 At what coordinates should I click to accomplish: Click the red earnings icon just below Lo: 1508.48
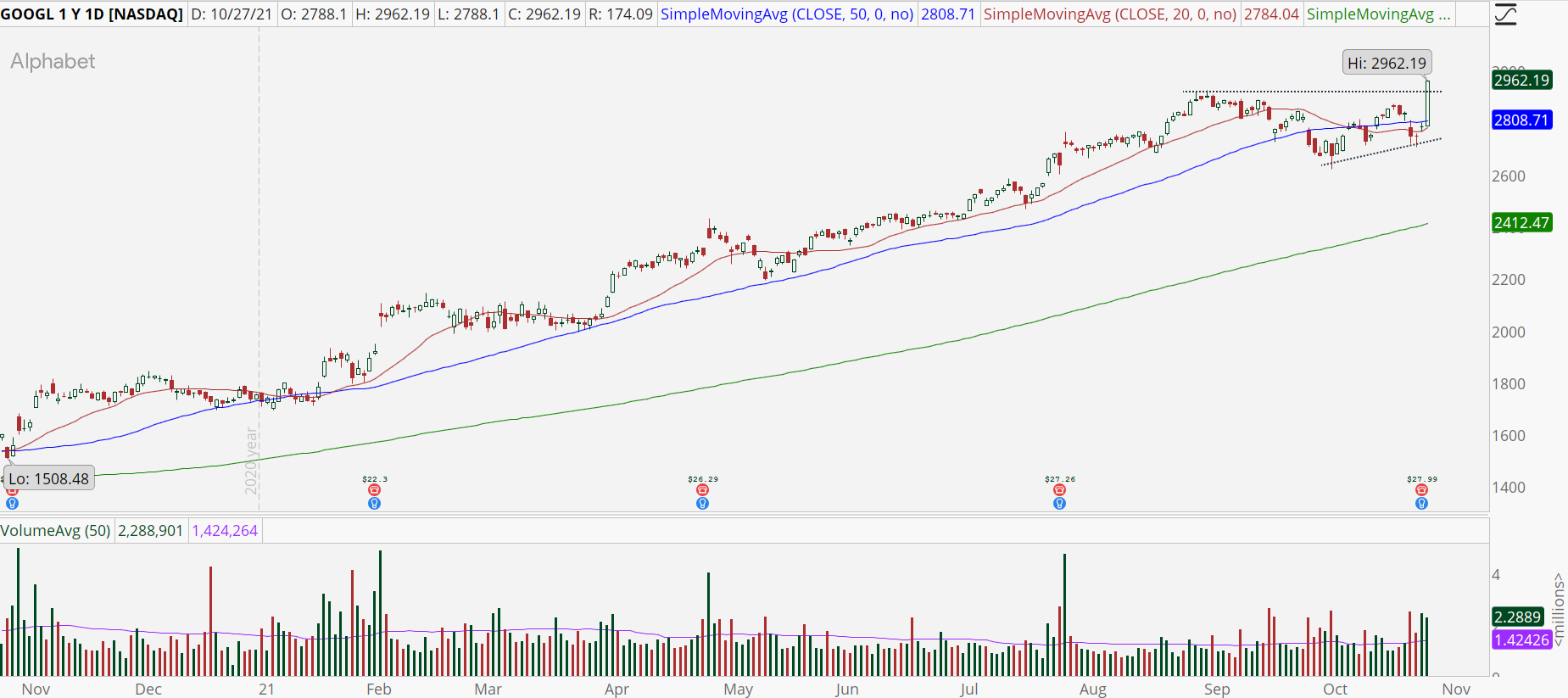coord(12,491)
